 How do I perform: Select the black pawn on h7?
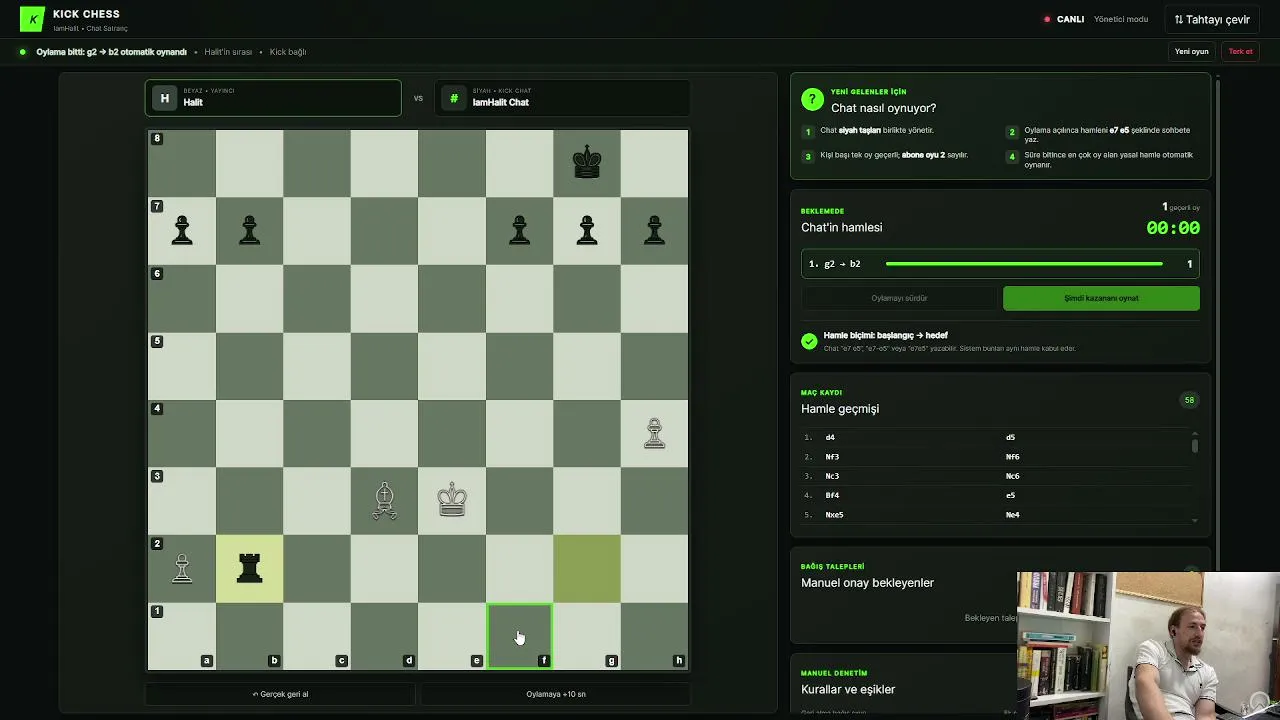pos(654,230)
